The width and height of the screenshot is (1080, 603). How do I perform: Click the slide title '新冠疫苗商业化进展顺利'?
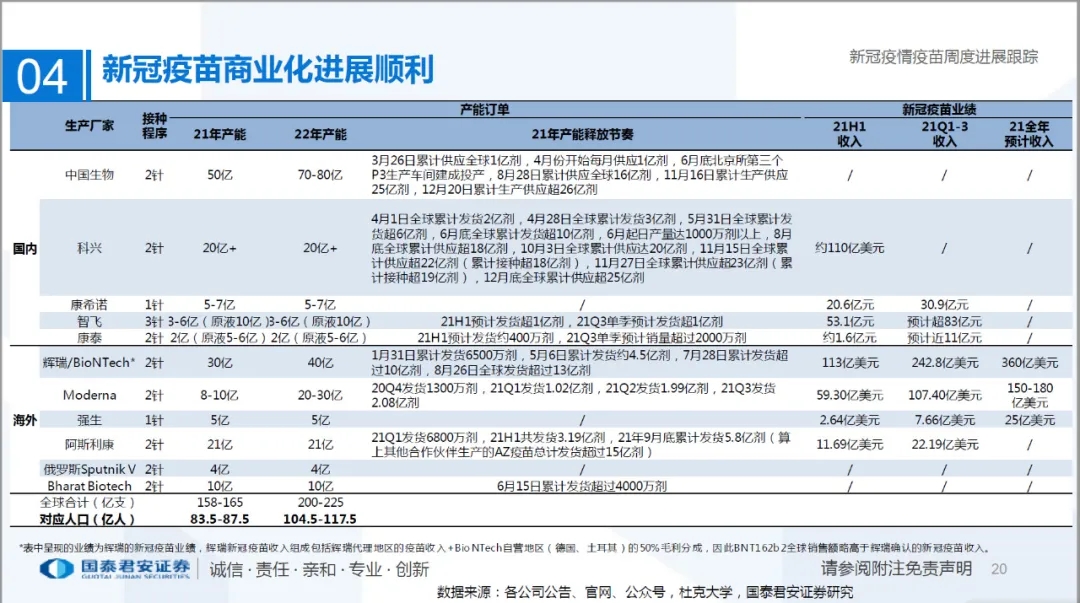268,70
